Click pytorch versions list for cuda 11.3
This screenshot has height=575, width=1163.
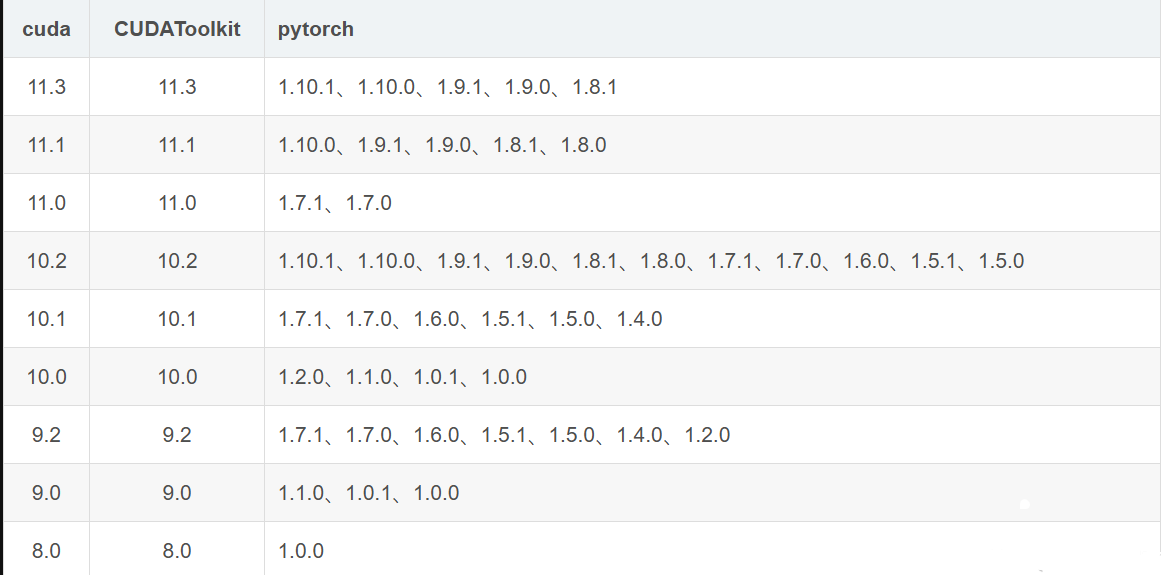click(x=447, y=87)
